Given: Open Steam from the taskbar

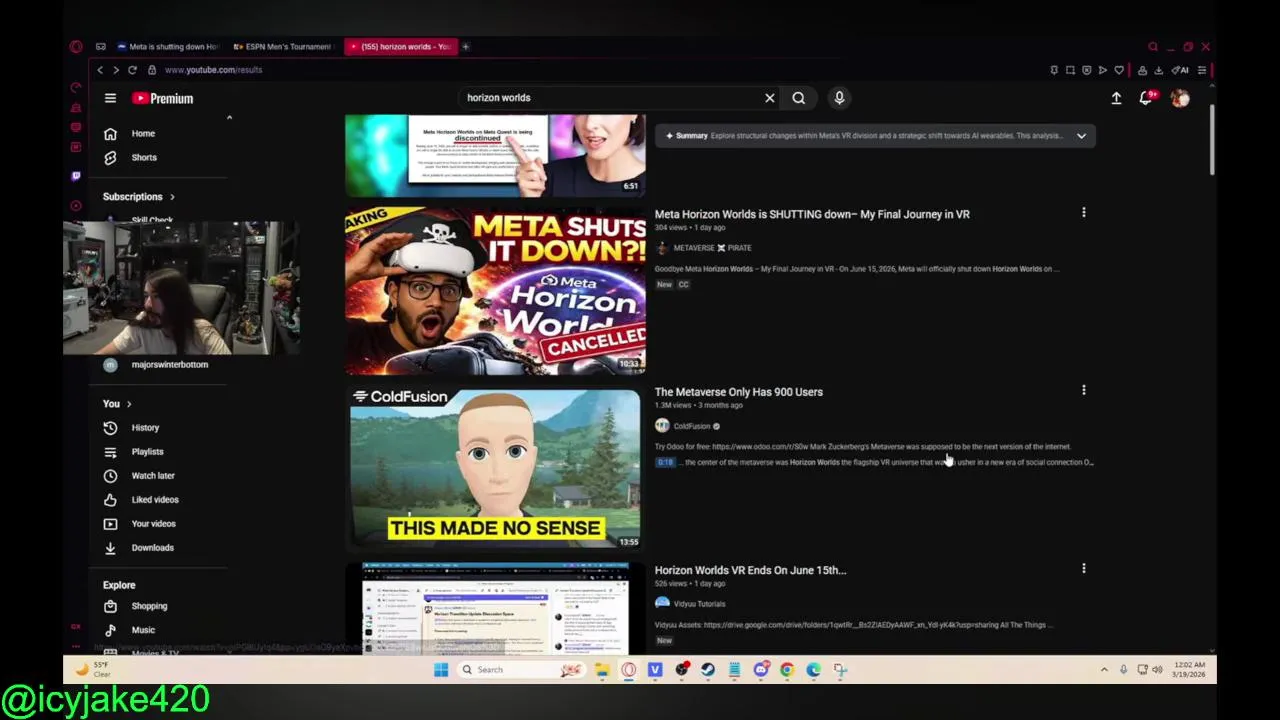Looking at the screenshot, I should (708, 670).
